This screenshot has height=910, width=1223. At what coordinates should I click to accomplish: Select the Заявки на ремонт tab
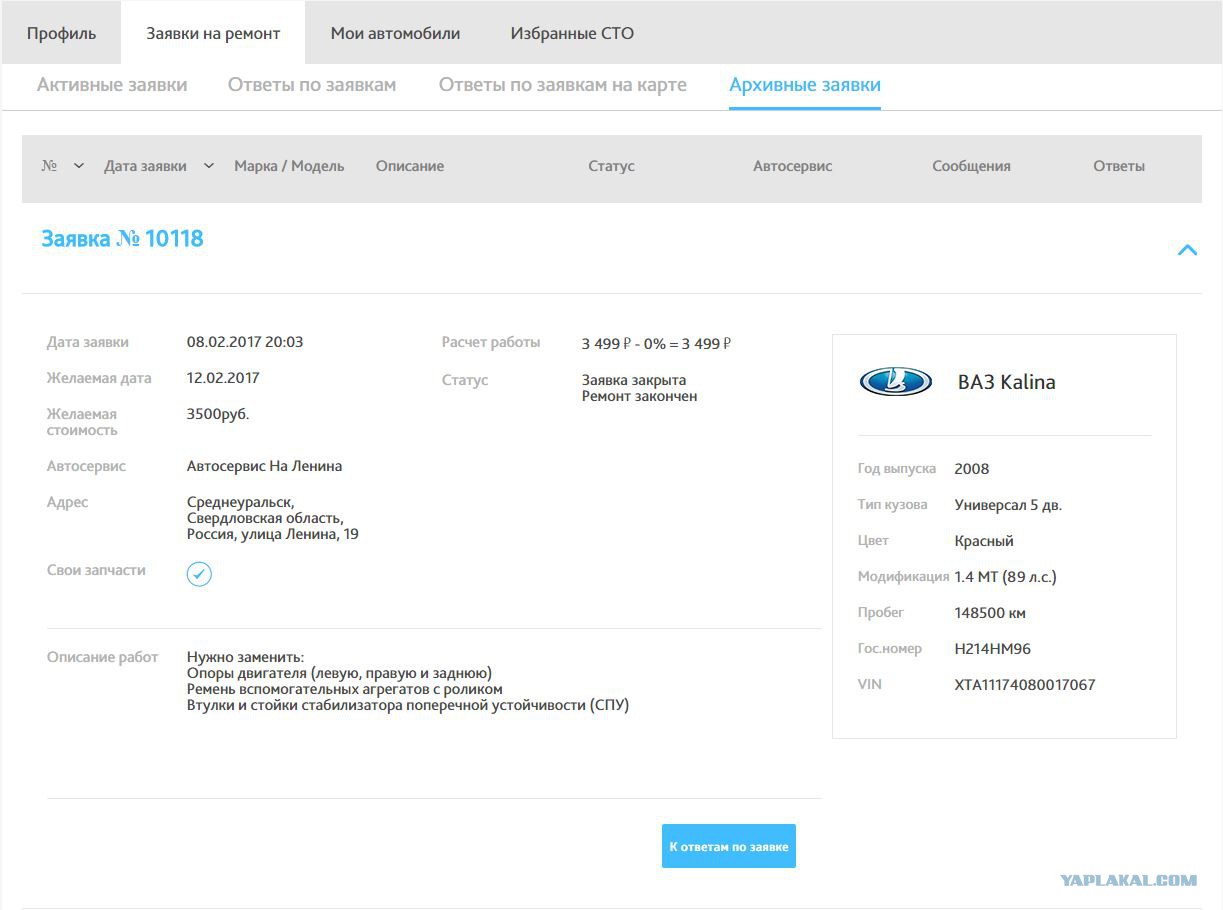point(213,33)
